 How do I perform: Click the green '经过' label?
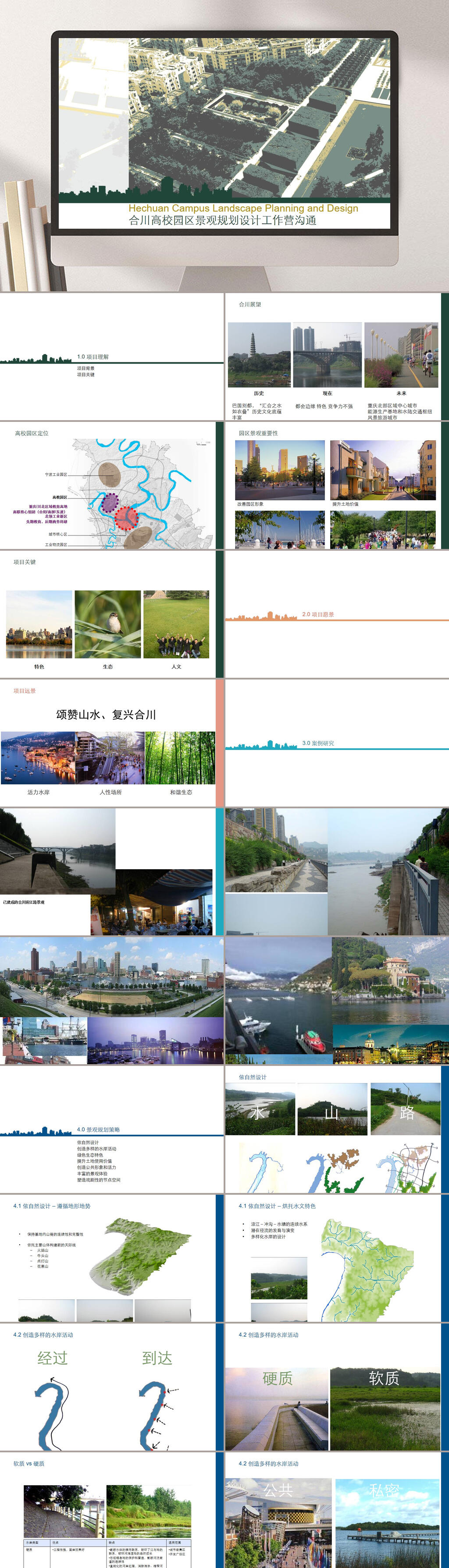(x=52, y=1357)
